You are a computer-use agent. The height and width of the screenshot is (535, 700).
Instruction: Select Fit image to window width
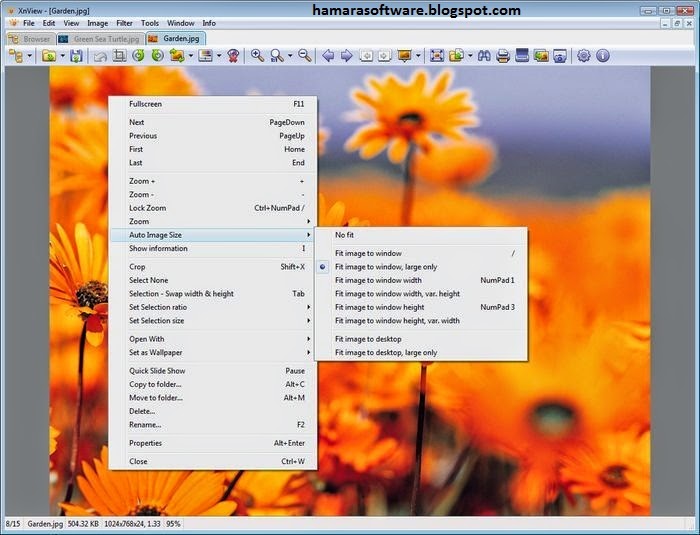tap(421, 280)
